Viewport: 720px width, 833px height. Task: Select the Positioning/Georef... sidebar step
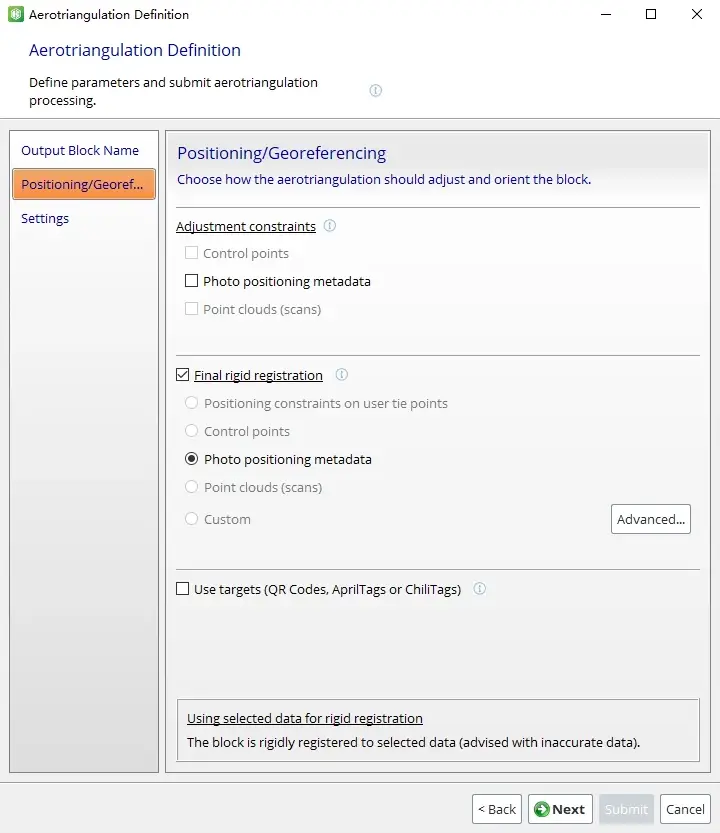pyautogui.click(x=84, y=184)
